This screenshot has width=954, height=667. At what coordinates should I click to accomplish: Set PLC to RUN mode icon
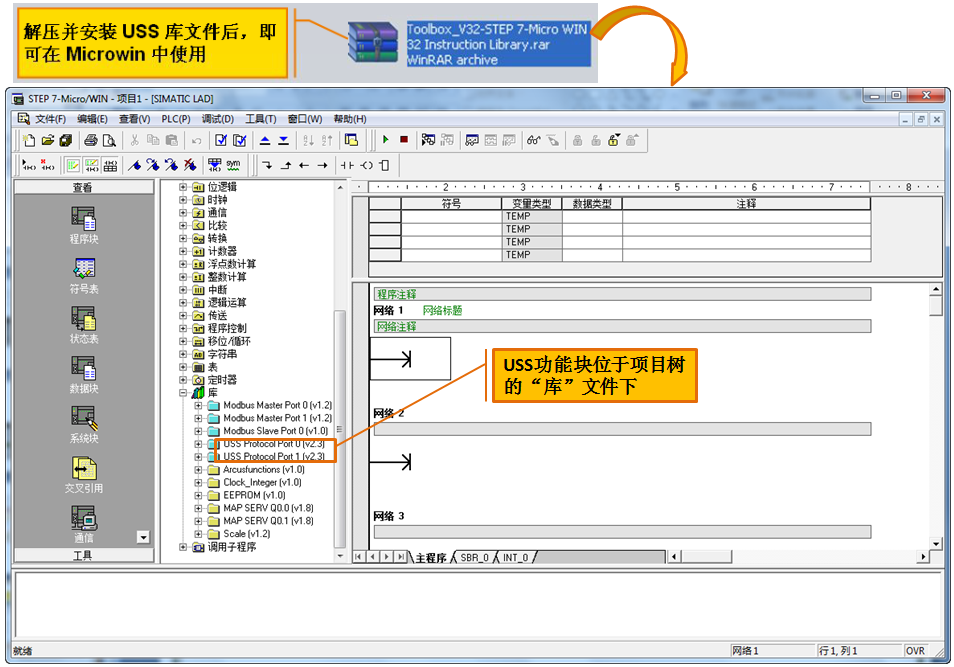(x=385, y=140)
